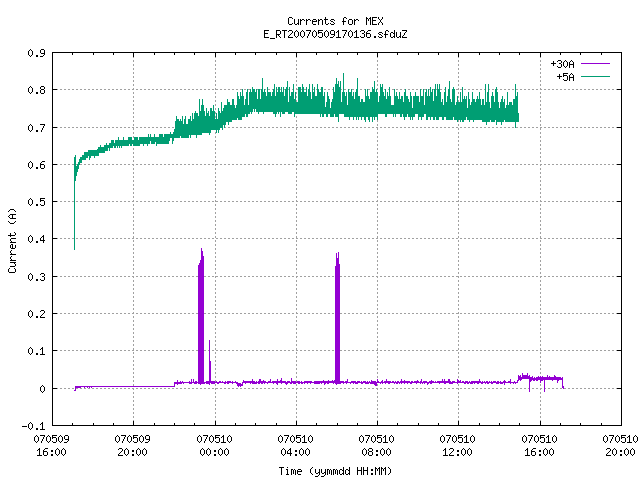Click the y-axis tick value 0.1
This screenshot has height=480, width=640.
point(36,351)
